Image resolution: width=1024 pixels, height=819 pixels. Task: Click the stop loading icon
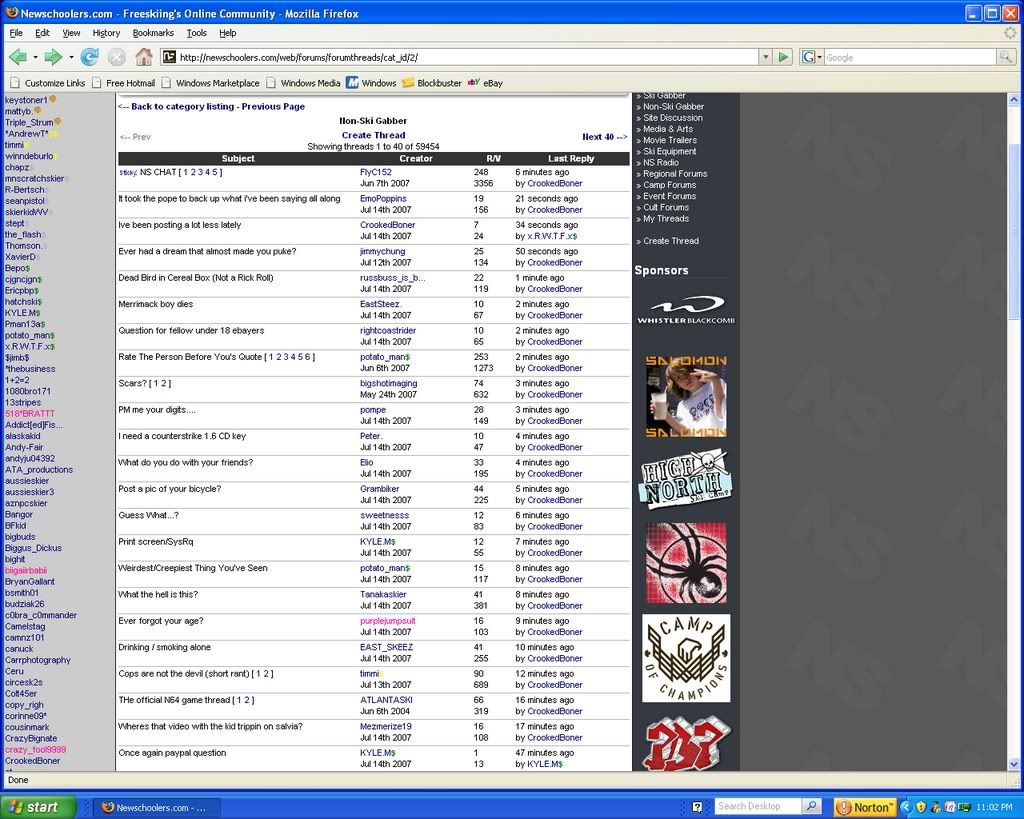click(117, 57)
